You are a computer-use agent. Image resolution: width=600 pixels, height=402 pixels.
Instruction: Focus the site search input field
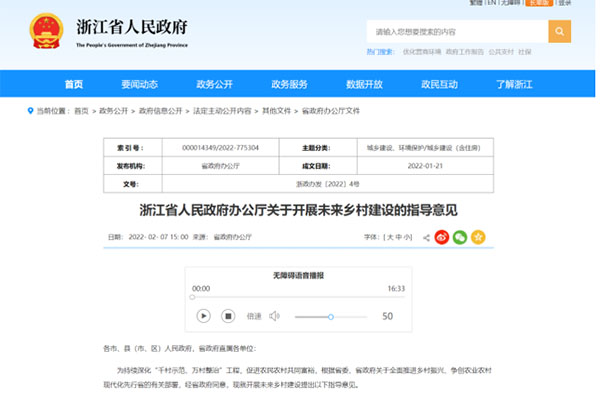click(x=457, y=31)
